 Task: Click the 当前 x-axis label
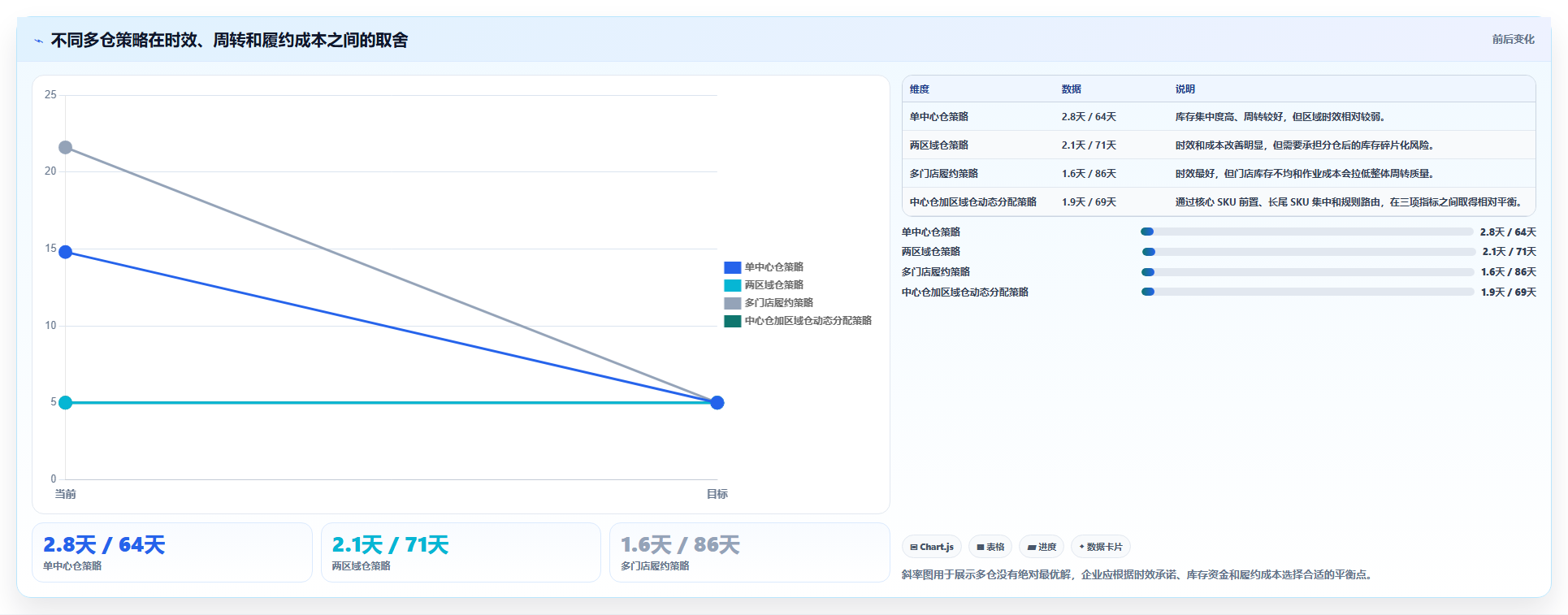65,494
